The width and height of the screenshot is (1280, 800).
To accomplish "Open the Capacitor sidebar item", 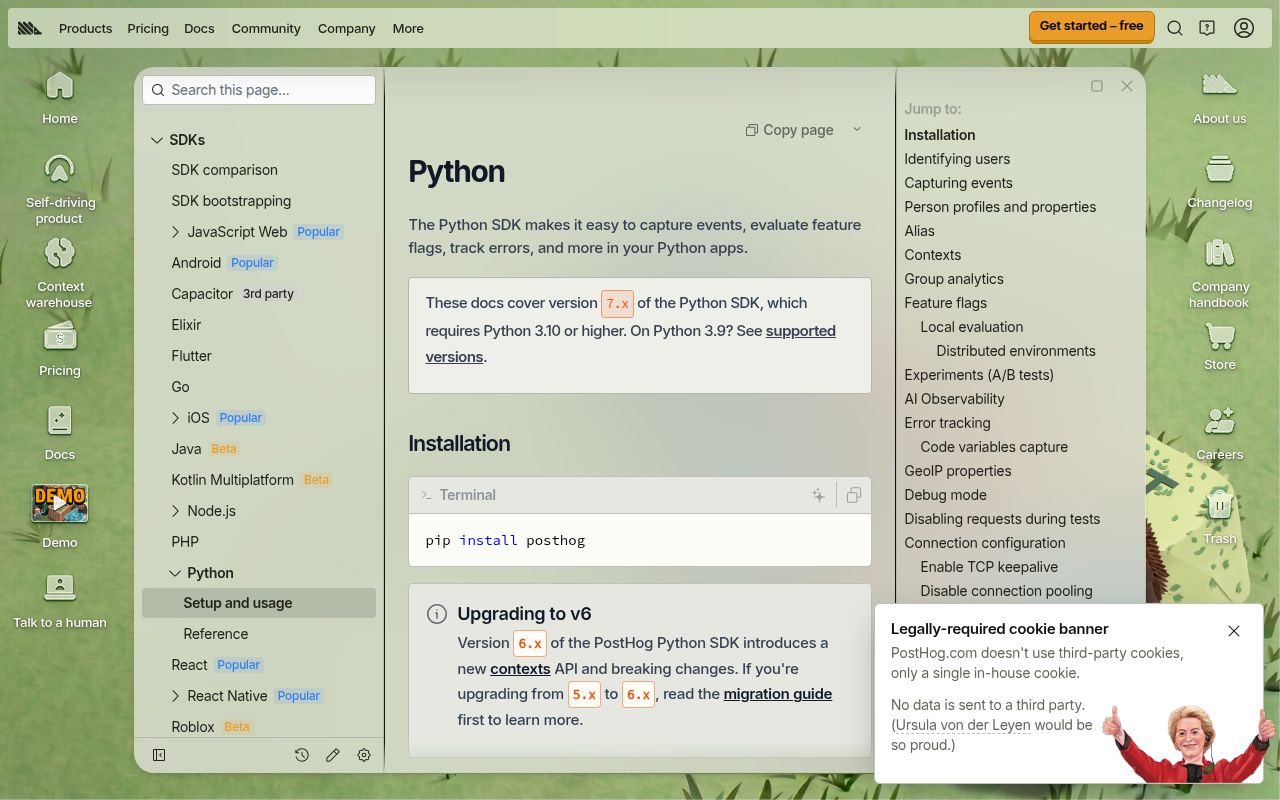I will coord(202,294).
